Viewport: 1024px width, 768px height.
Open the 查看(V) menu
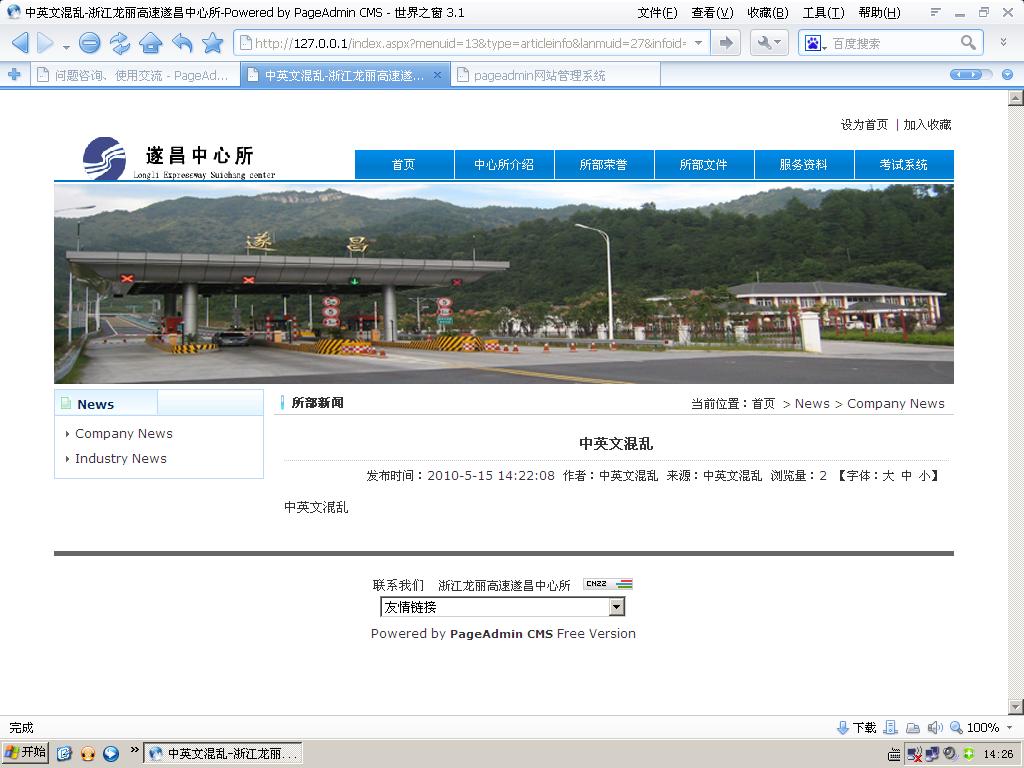tap(712, 12)
